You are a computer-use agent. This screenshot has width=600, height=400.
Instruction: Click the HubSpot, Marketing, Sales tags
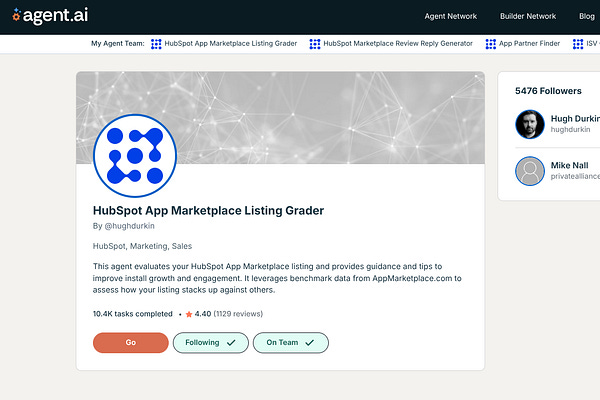click(x=142, y=246)
